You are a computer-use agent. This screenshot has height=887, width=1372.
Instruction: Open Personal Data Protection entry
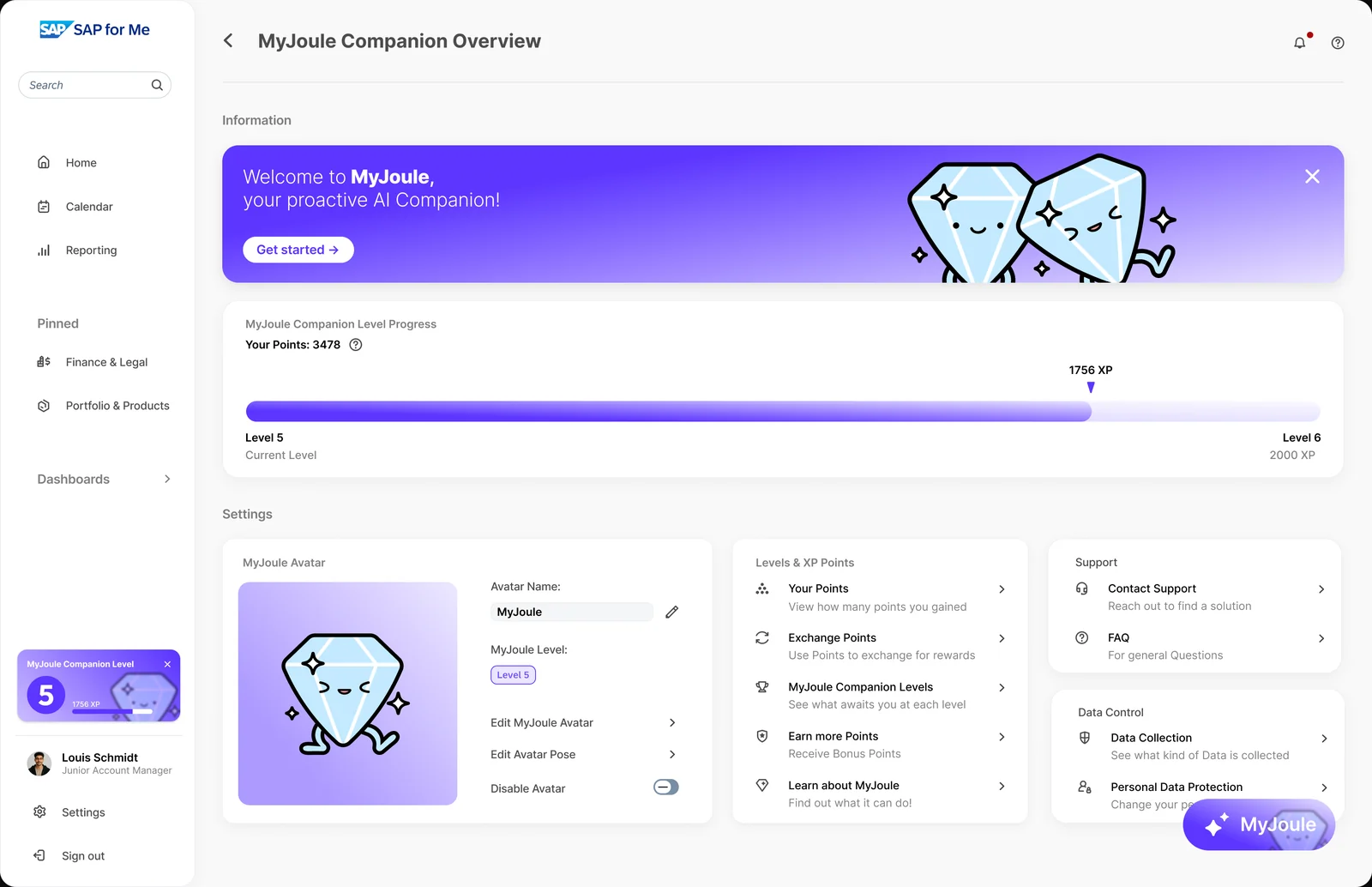1176,787
